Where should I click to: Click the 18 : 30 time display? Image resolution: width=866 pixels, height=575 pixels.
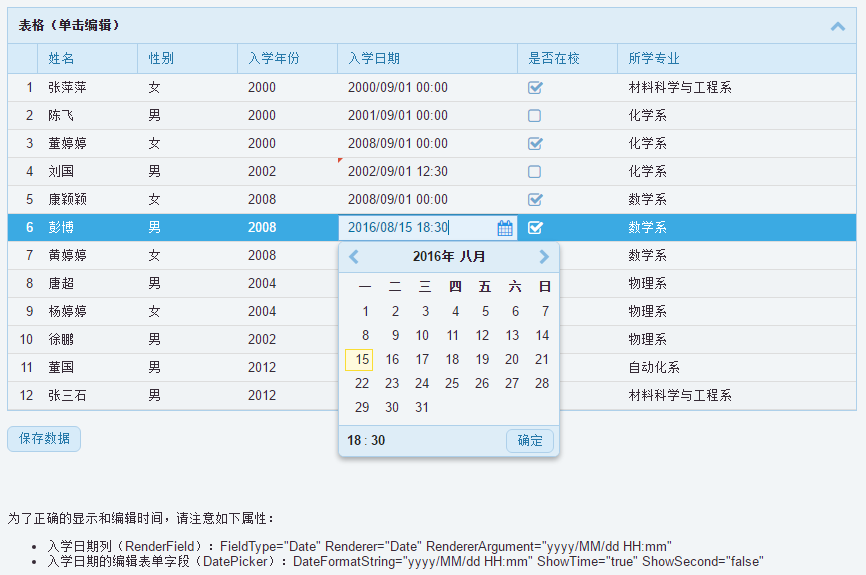[x=366, y=441]
